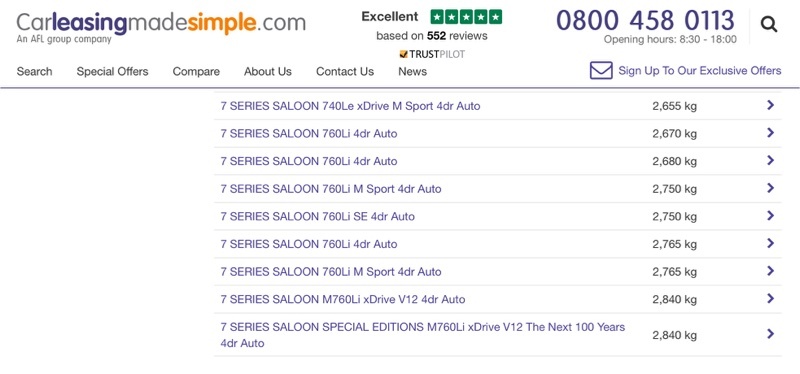This screenshot has height=374, width=800.
Task: Click the chevron for The Next 100 Years edition
Action: click(x=770, y=334)
